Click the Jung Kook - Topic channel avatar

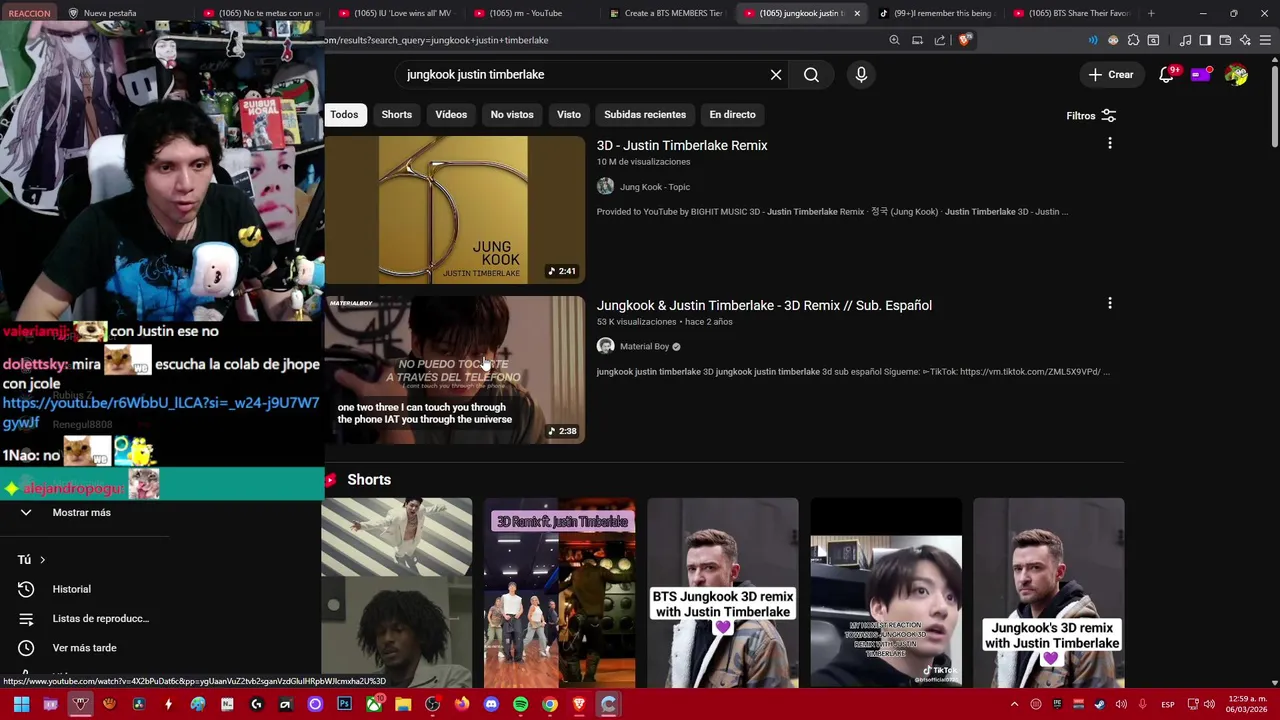click(605, 187)
